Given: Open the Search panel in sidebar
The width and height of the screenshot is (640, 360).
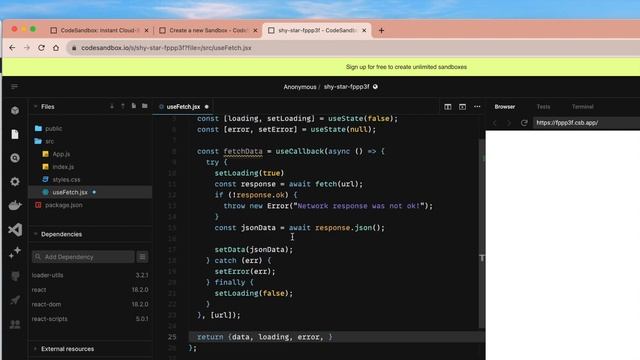Looking at the screenshot, I should click(x=15, y=158).
